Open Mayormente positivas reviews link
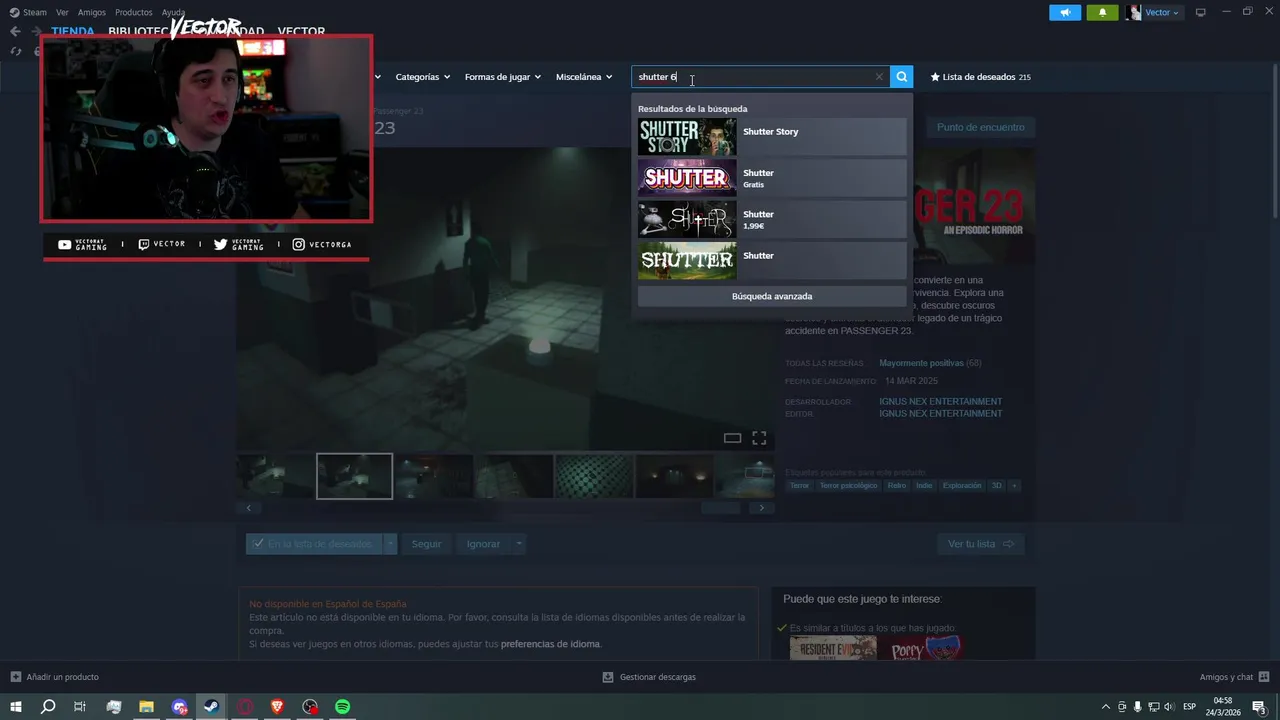The height and width of the screenshot is (720, 1280). (921, 363)
